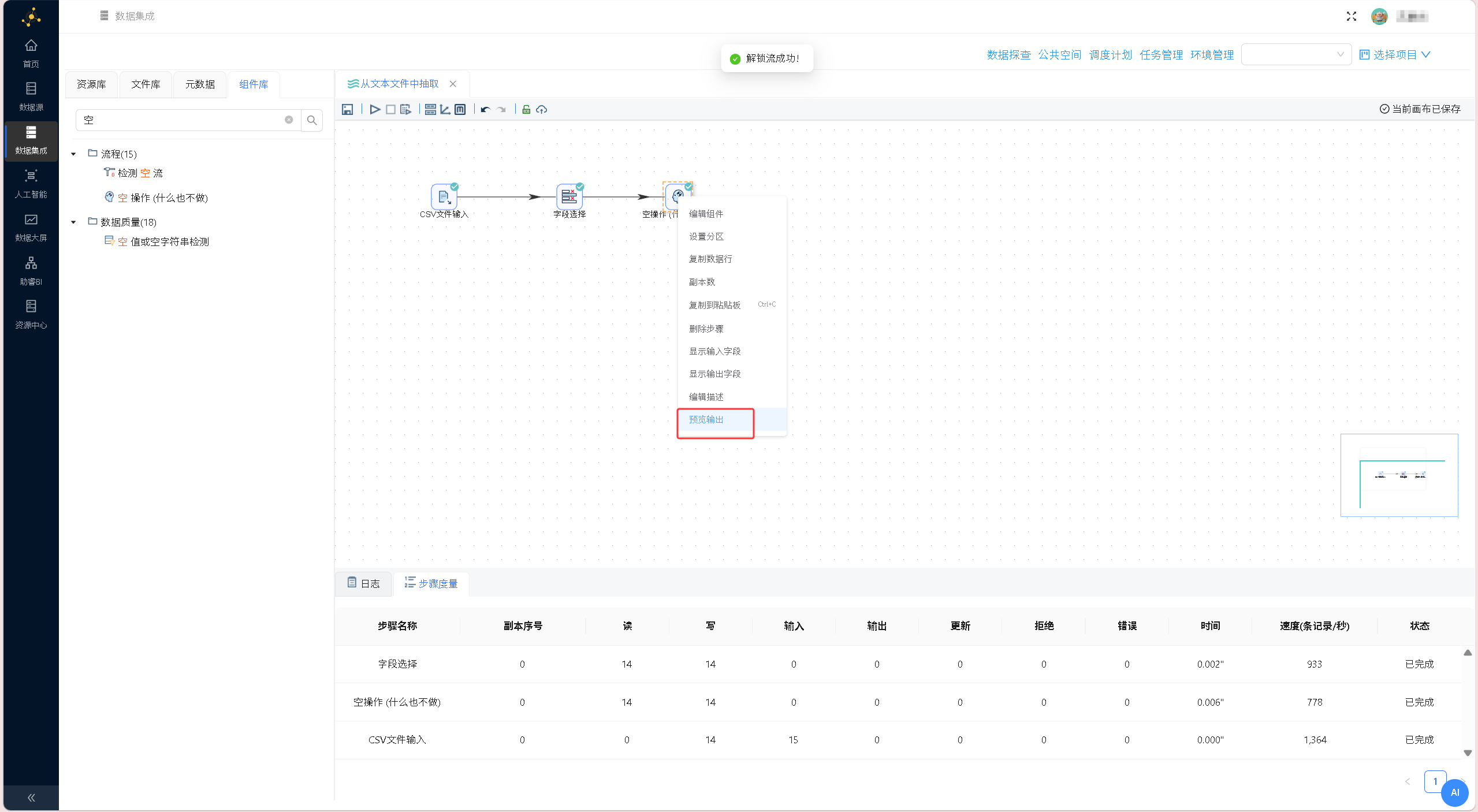
Task: Clear the component search field
Action: [x=289, y=120]
